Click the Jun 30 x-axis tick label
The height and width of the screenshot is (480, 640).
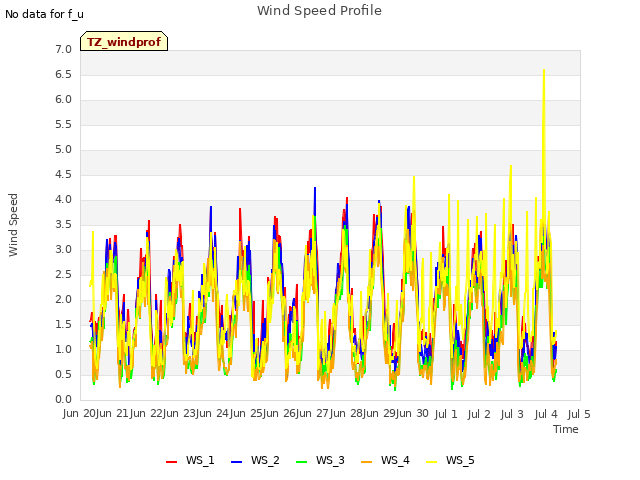tap(413, 413)
